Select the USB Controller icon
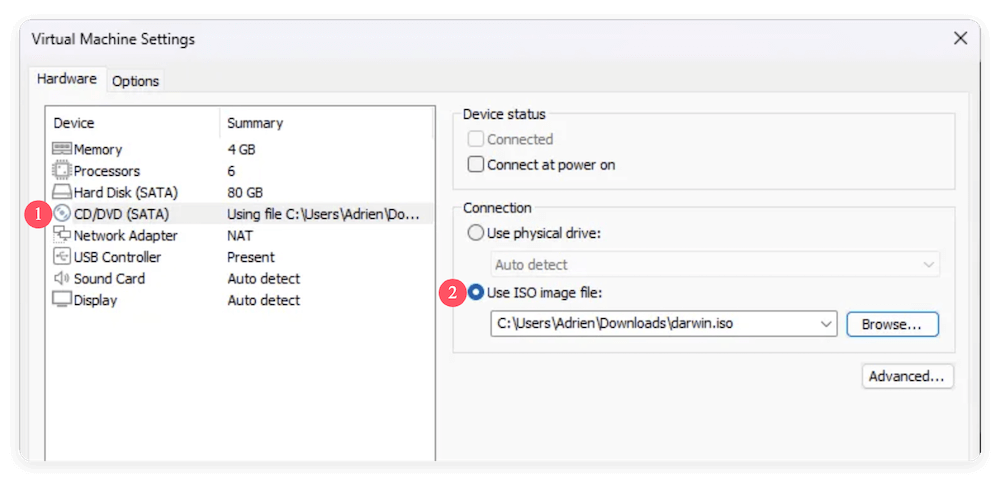1000x480 pixels. [62, 257]
